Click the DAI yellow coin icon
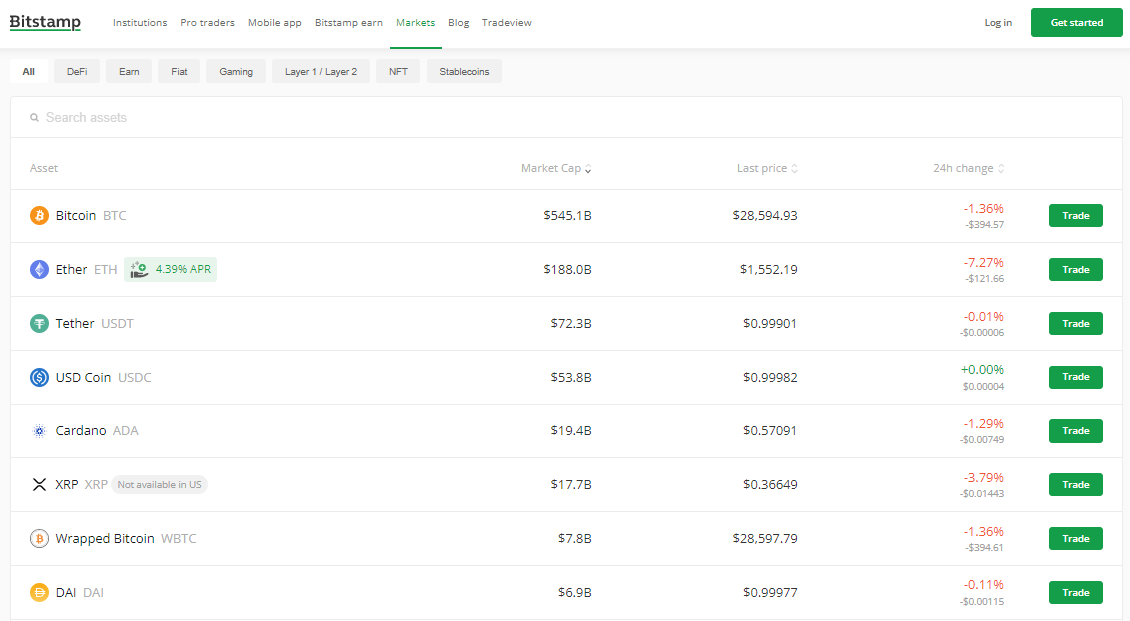Image resolution: width=1130 pixels, height=621 pixels. tap(39, 592)
